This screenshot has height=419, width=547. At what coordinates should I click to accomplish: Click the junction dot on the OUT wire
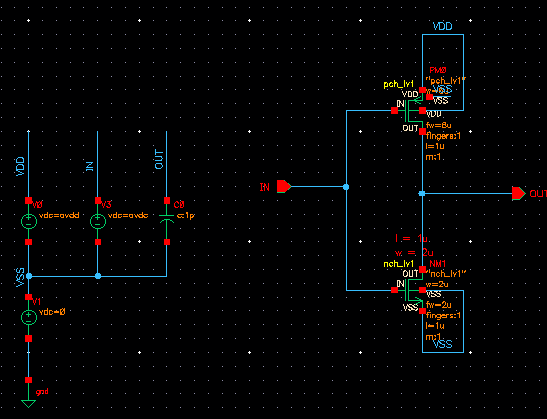click(422, 193)
